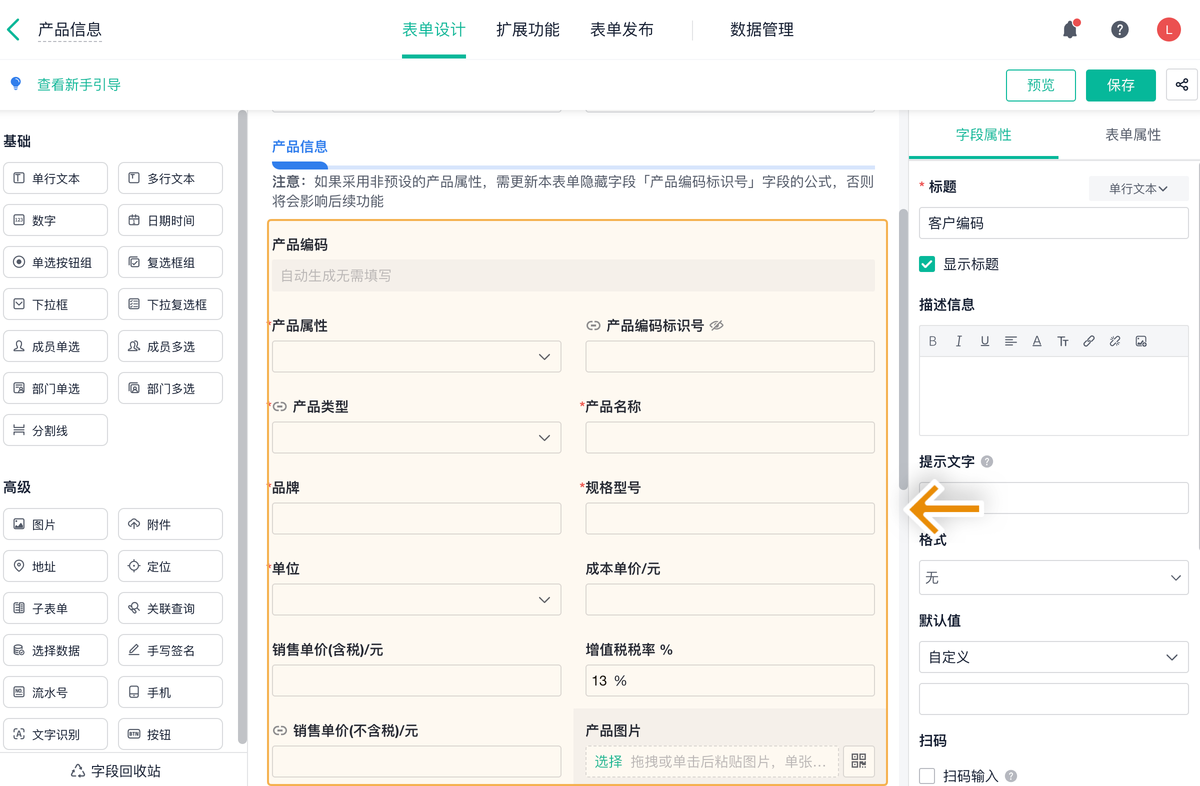Click the insert link icon
This screenshot has height=786, width=1200.
point(1089,341)
